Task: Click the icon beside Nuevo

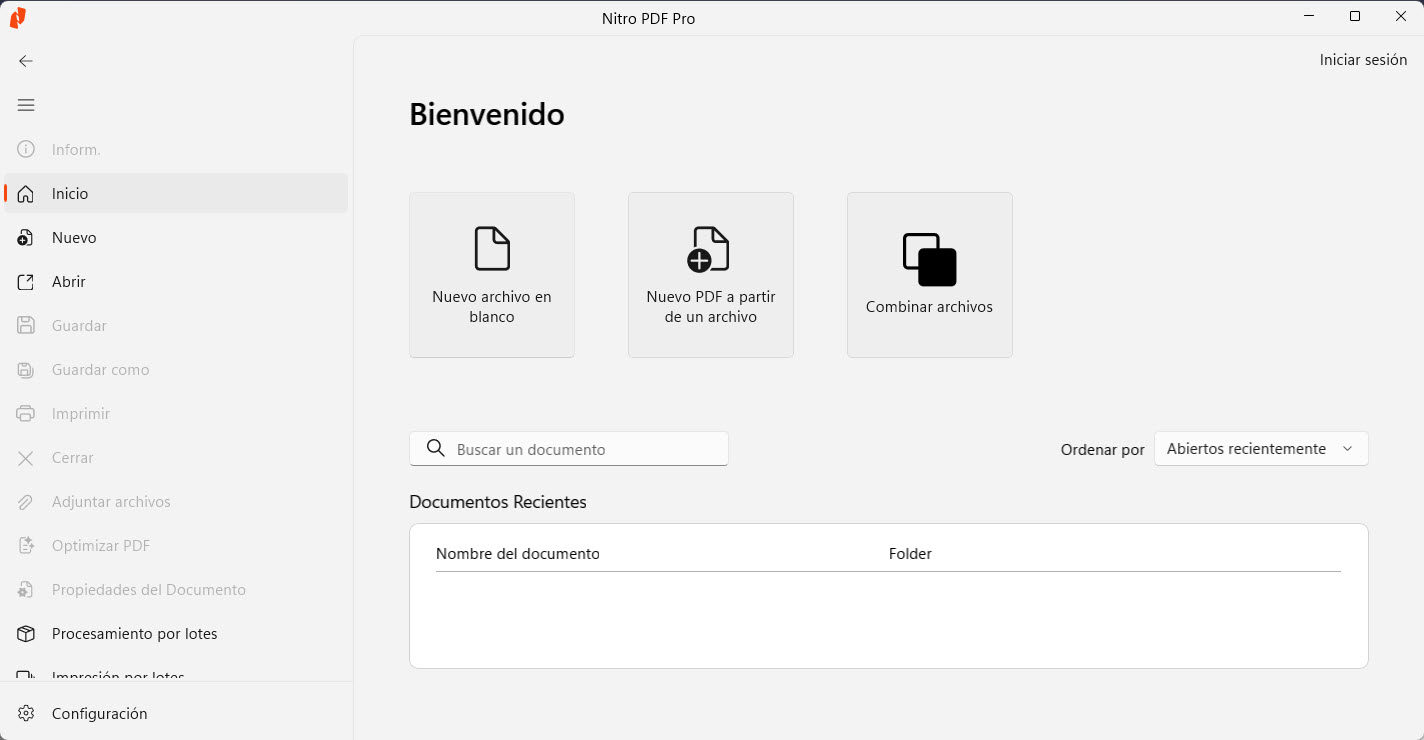Action: click(26, 238)
